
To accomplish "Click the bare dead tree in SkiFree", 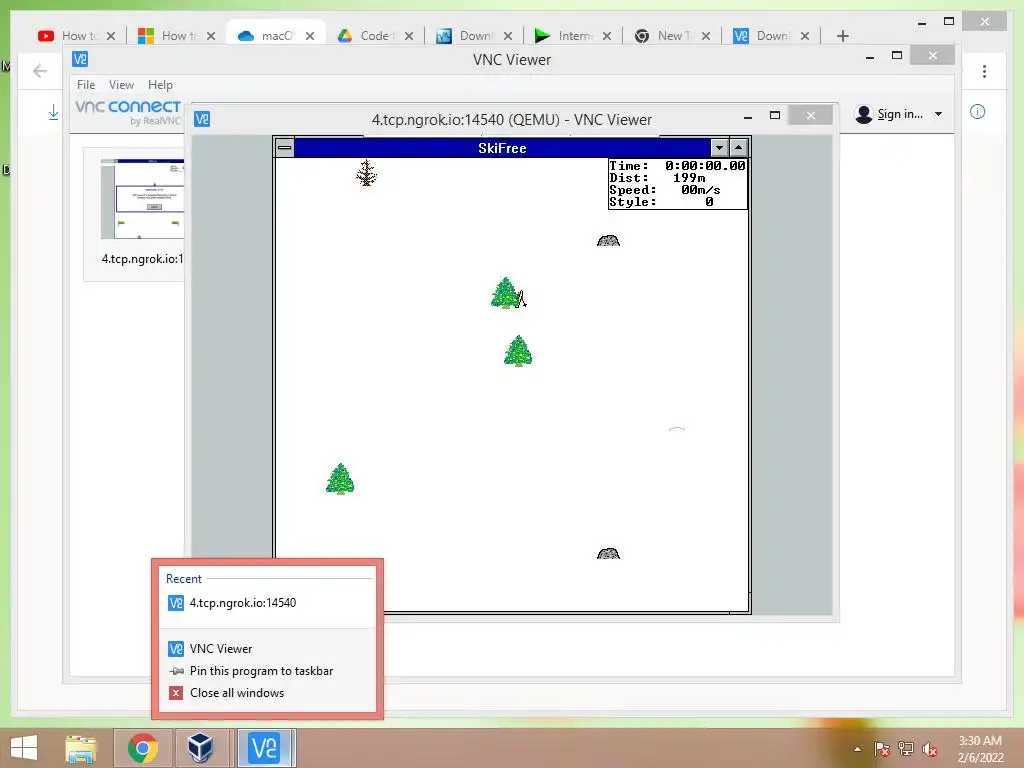I will tap(366, 173).
